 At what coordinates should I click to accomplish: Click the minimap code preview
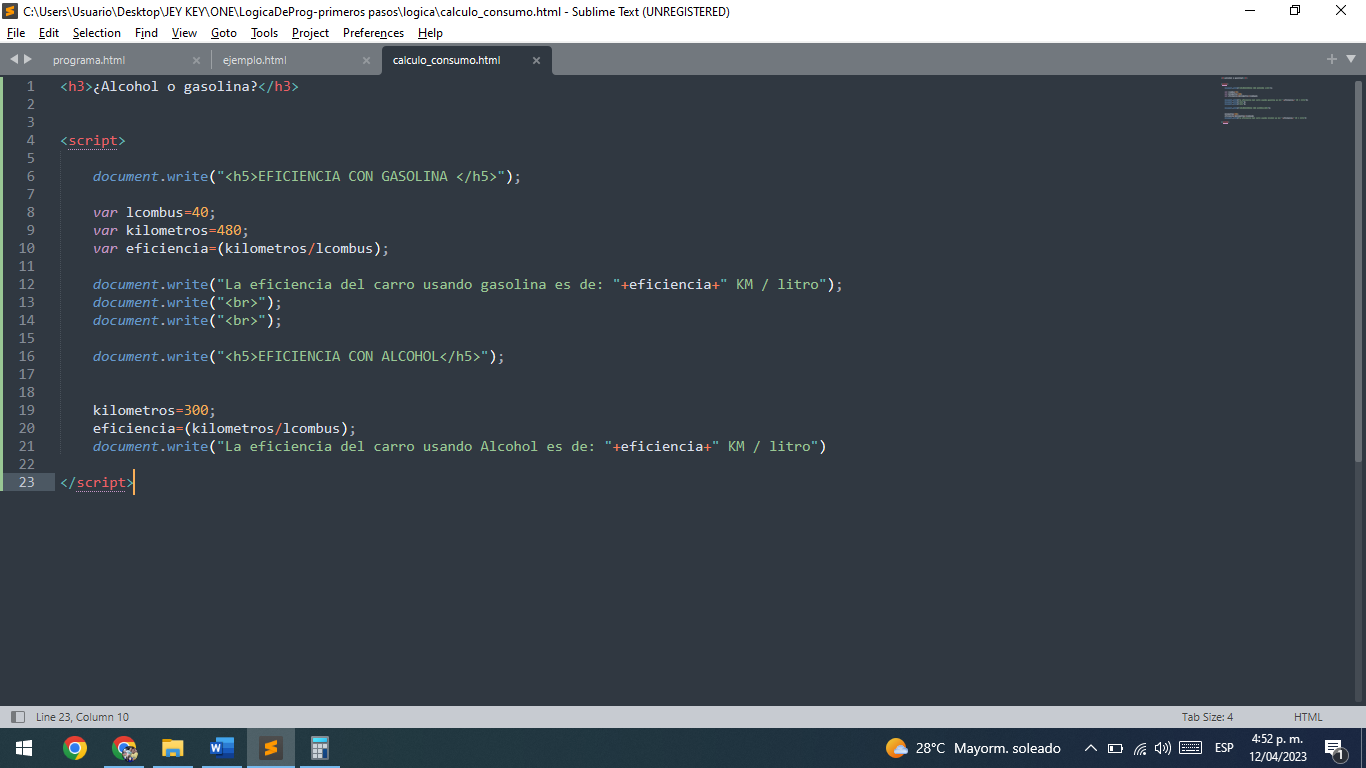point(1264,100)
